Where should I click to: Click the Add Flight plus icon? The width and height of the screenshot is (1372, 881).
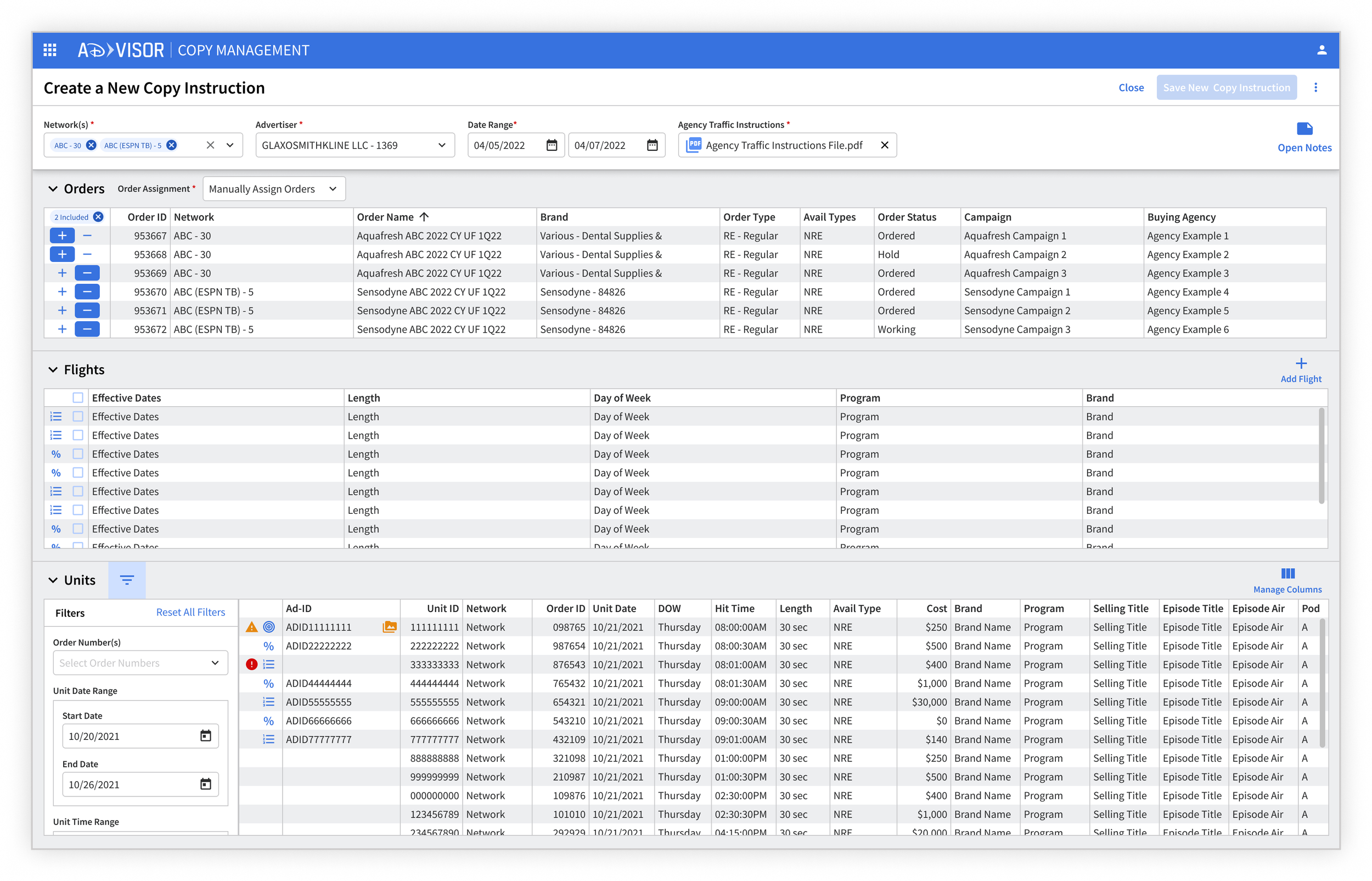[1301, 363]
